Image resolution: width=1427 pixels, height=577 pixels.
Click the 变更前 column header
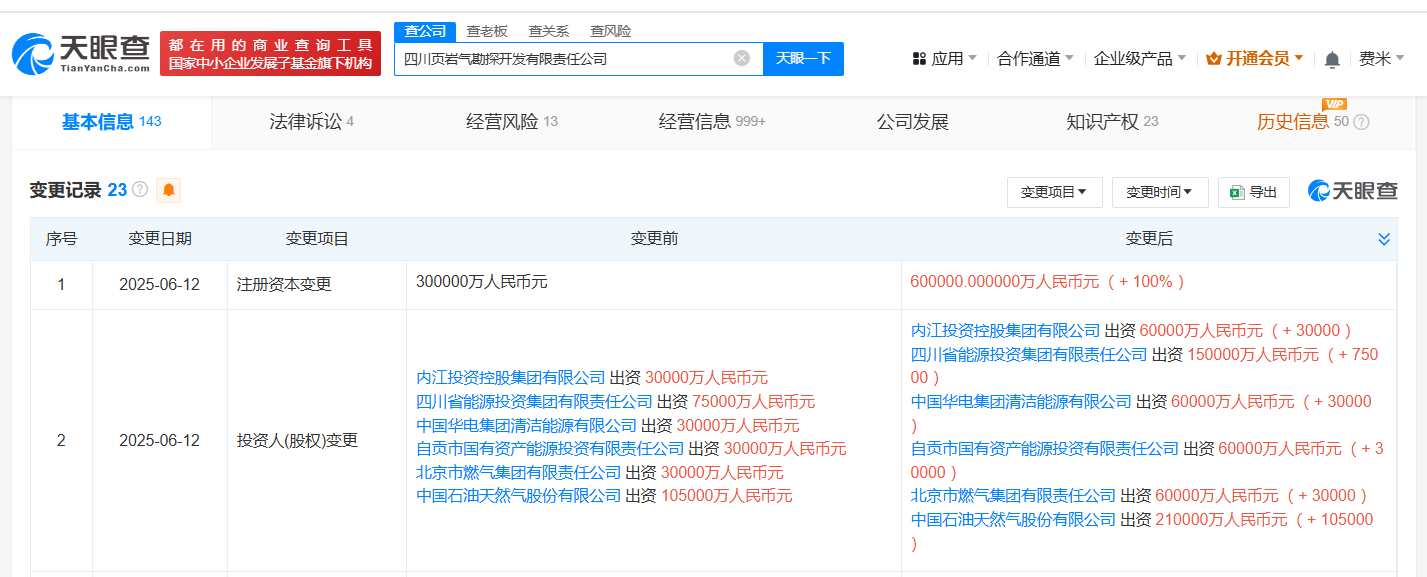click(654, 239)
